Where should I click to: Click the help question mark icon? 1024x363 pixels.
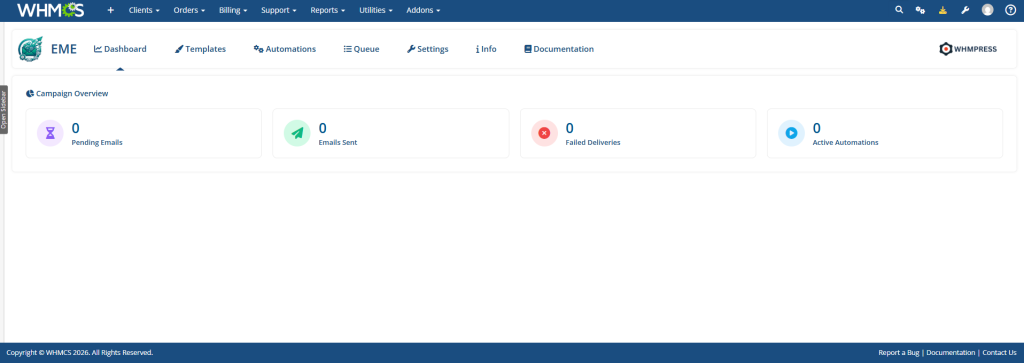[x=1010, y=10]
